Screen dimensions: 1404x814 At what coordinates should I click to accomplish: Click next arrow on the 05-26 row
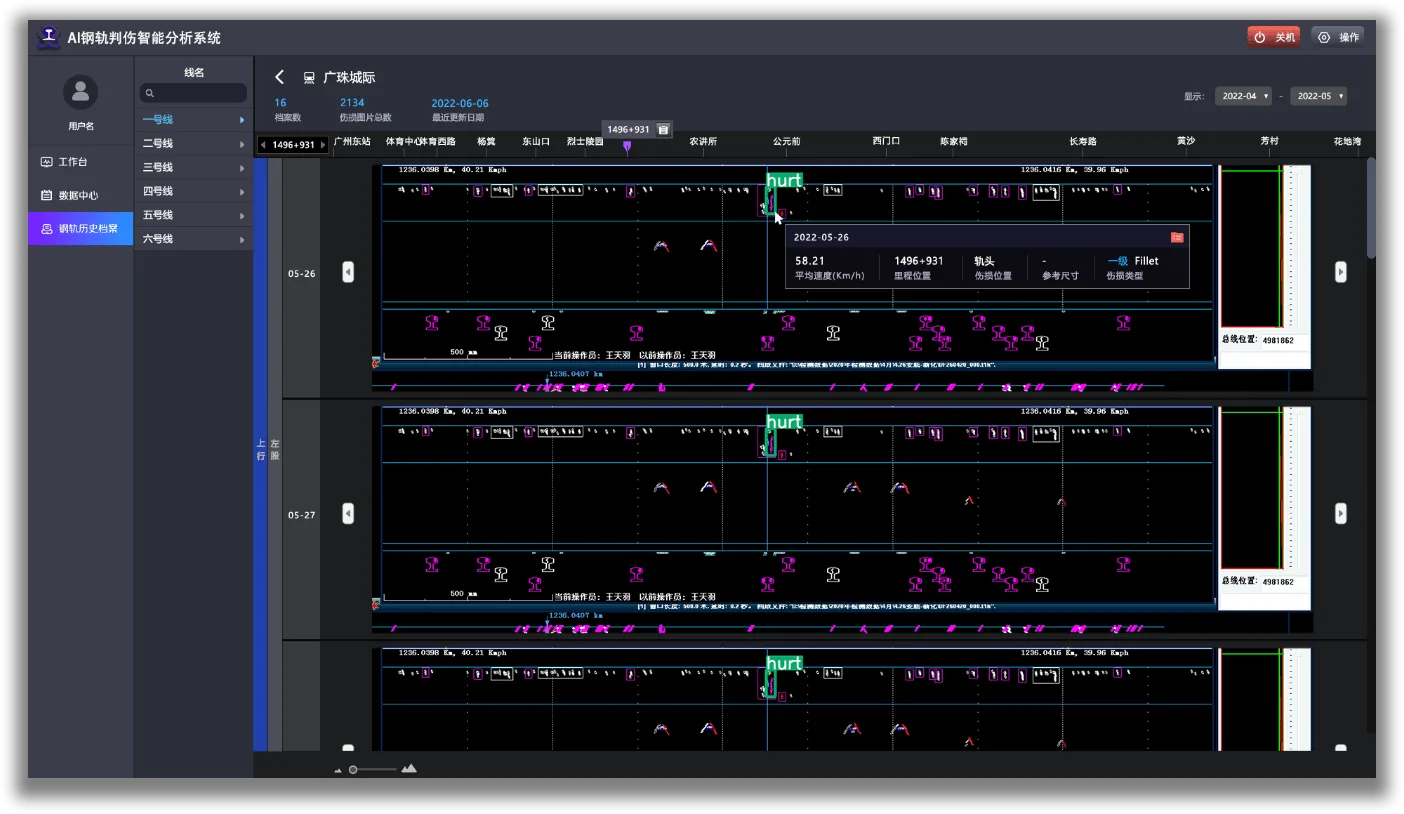point(1341,272)
